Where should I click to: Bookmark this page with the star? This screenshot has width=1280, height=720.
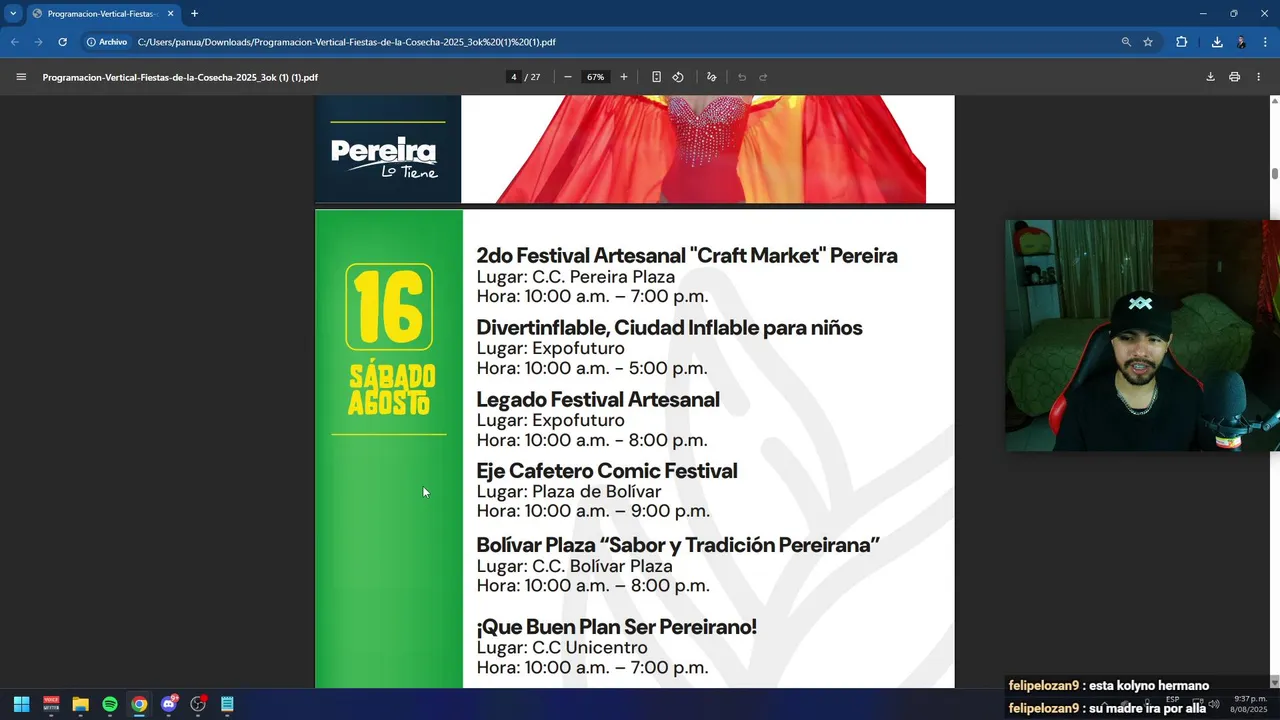(1148, 42)
